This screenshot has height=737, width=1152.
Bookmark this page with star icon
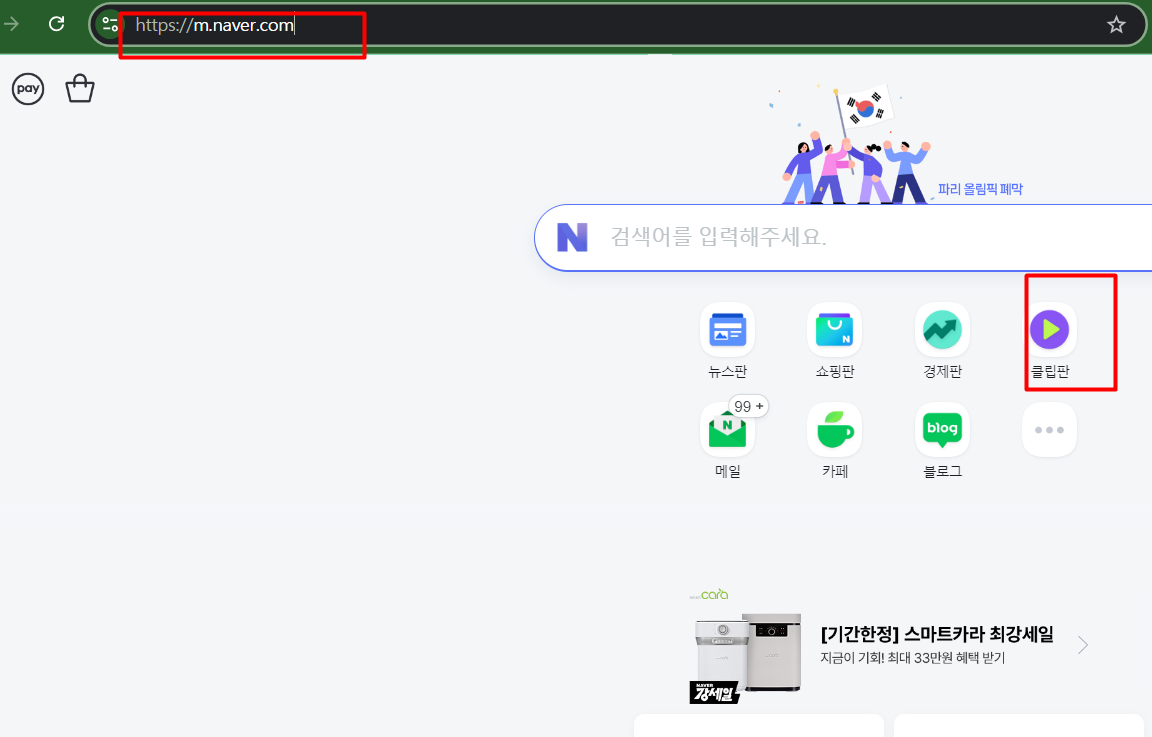click(1116, 25)
